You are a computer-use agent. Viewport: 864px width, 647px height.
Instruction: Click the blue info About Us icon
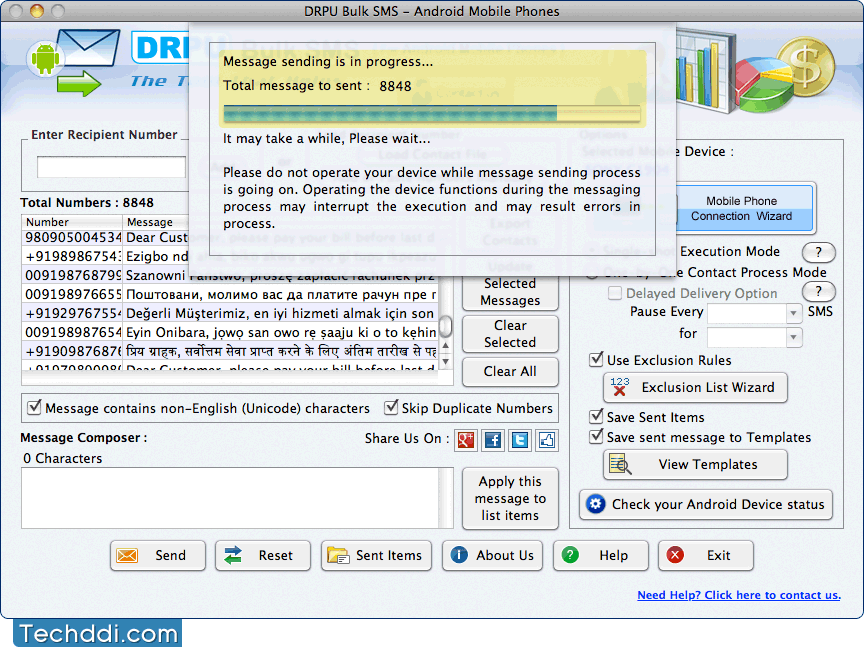tap(459, 554)
